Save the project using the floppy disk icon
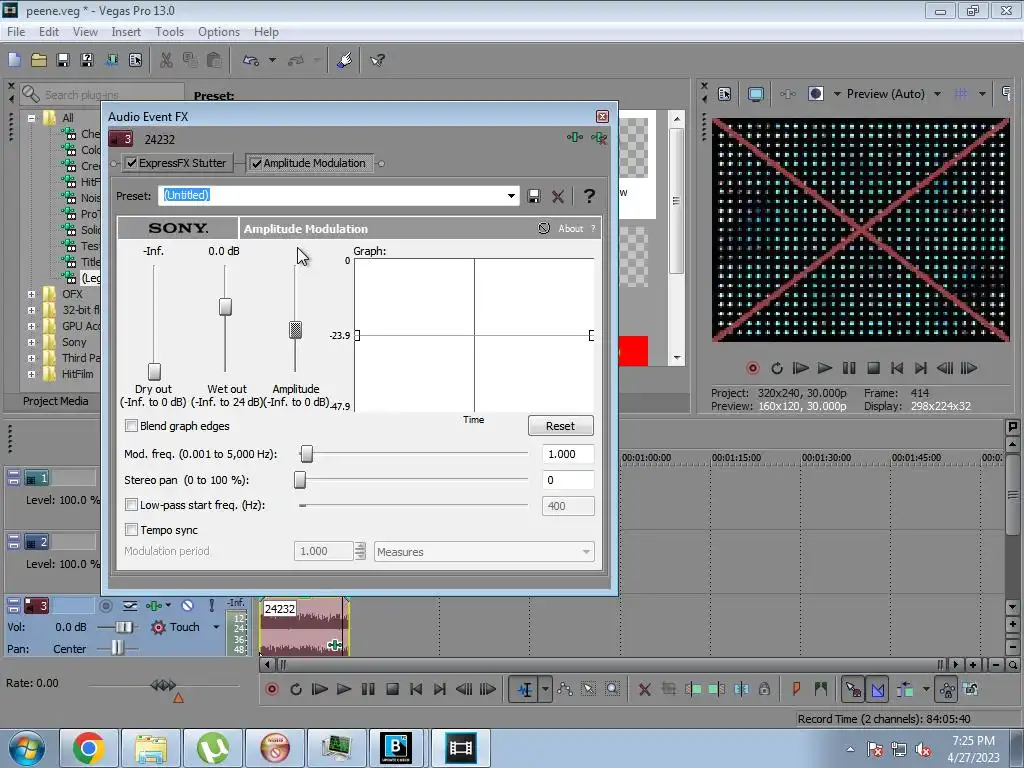This screenshot has height=768, width=1024. (63, 61)
